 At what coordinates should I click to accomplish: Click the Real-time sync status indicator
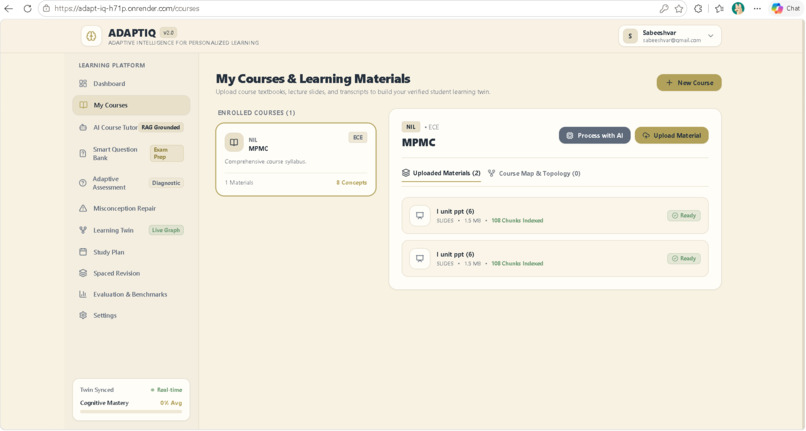[166, 390]
